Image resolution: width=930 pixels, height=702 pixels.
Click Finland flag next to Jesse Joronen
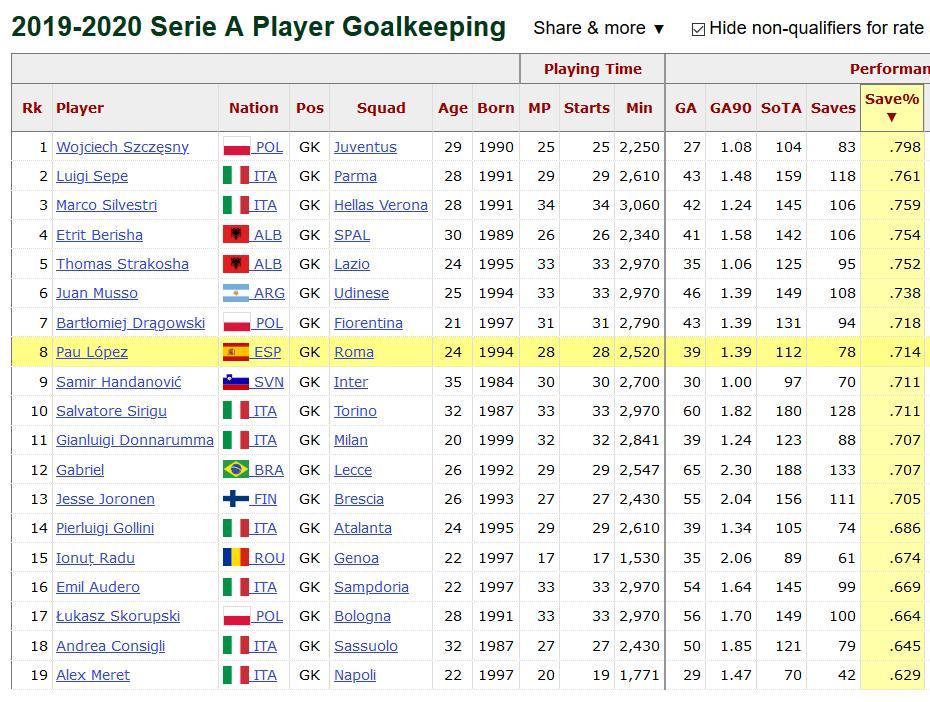(236, 499)
